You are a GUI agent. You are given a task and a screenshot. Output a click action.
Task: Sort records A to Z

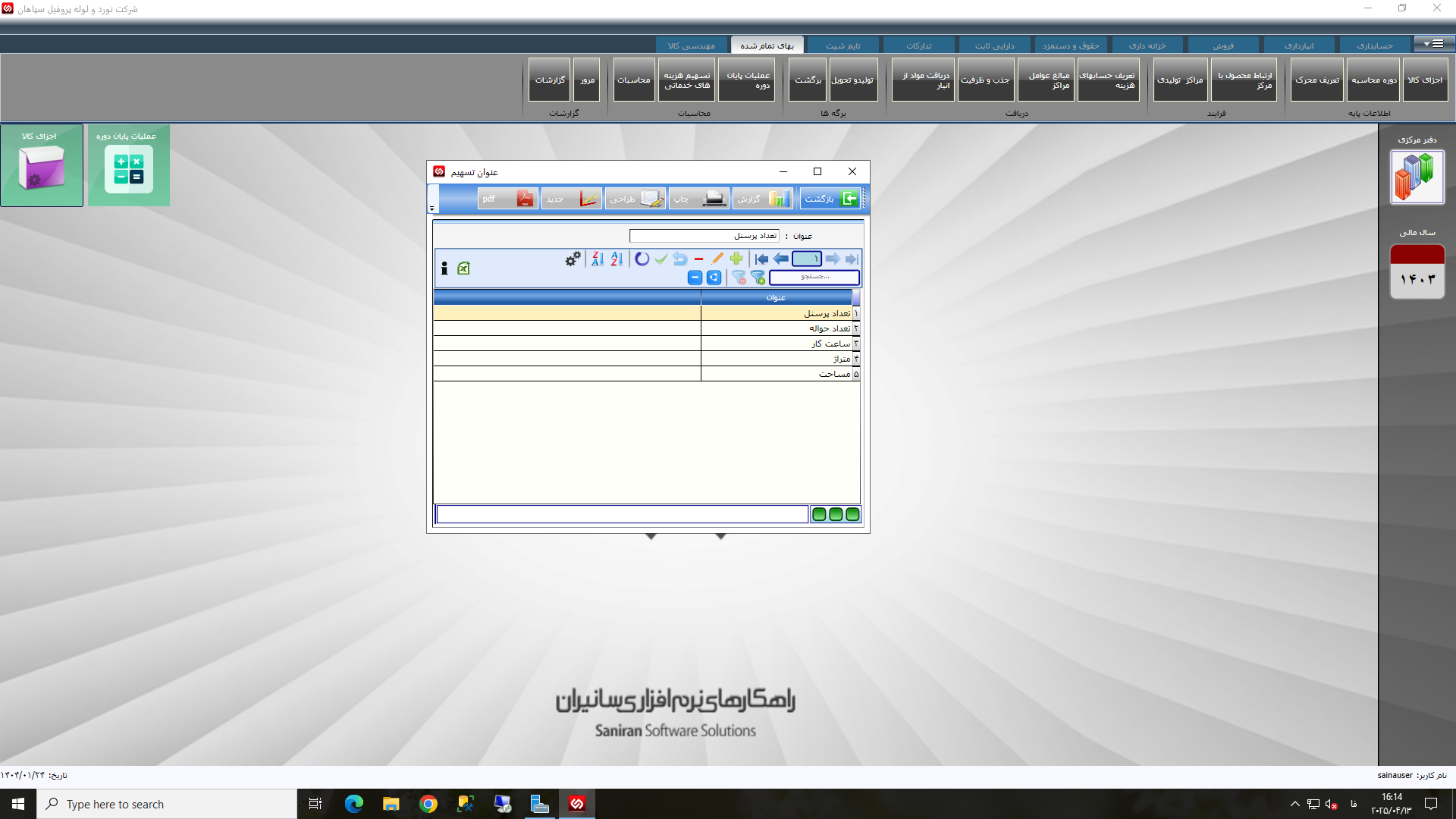616,259
